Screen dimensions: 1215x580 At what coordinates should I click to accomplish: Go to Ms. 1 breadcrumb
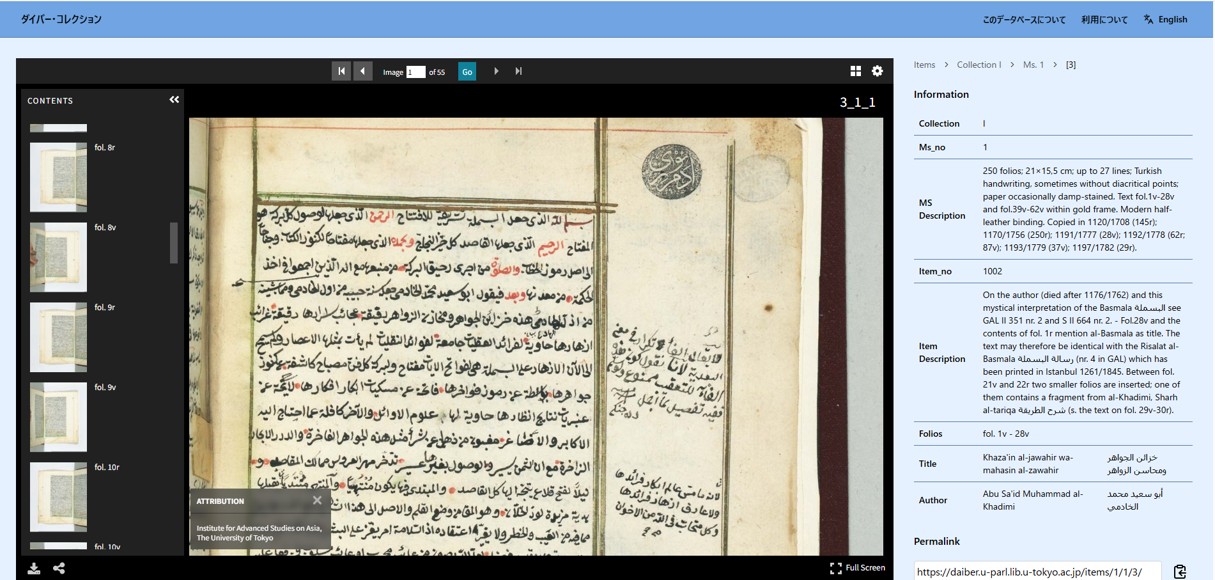click(1033, 65)
